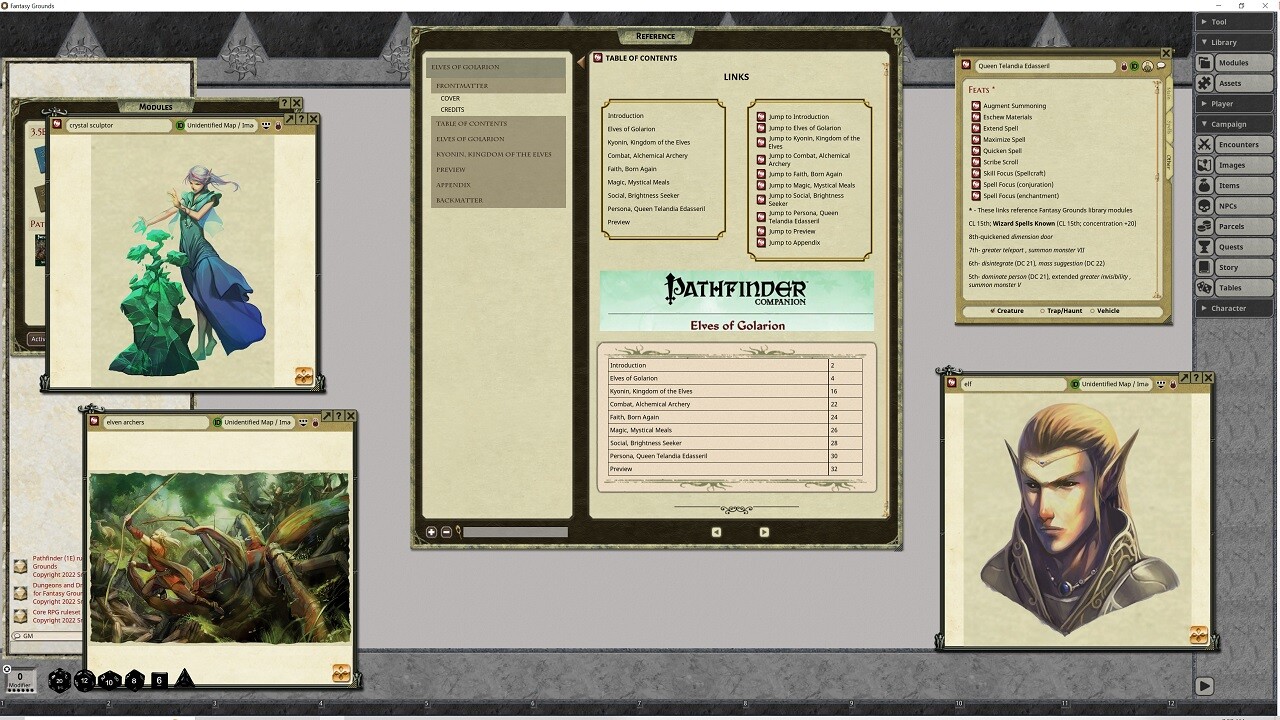
Task: Click the Quests goblet icon
Action: click(x=1205, y=247)
